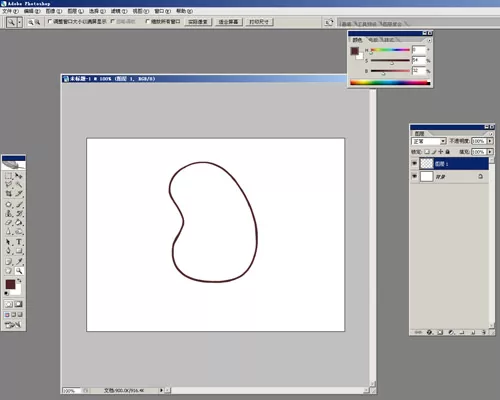Click the Saturation value input field
Image resolution: width=500 pixels, height=400 pixels.
pos(419,60)
